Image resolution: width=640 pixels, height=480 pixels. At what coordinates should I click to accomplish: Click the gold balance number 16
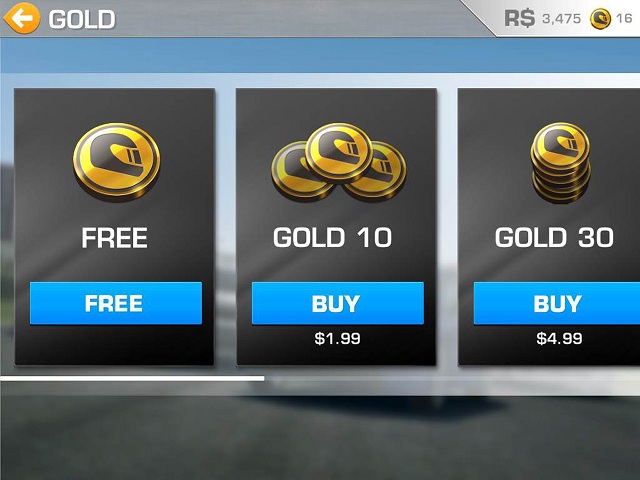pos(624,18)
